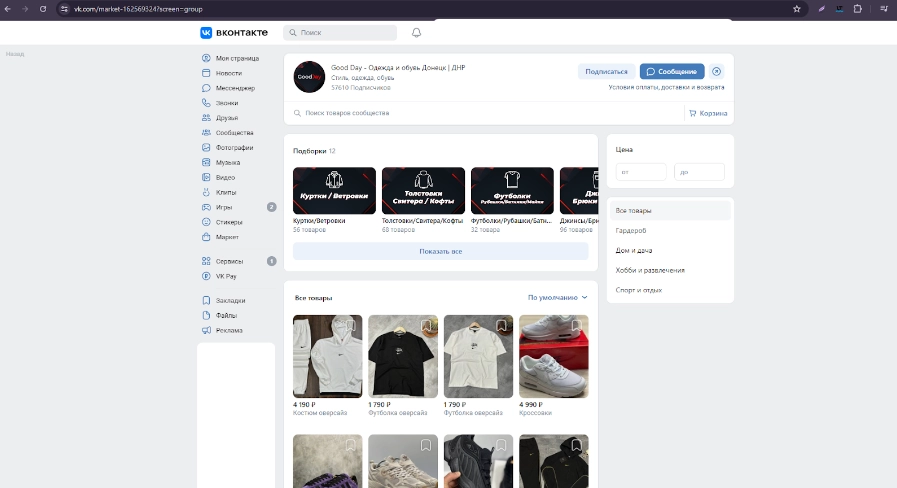Click the Музыка sidebar icon

click(x=206, y=162)
